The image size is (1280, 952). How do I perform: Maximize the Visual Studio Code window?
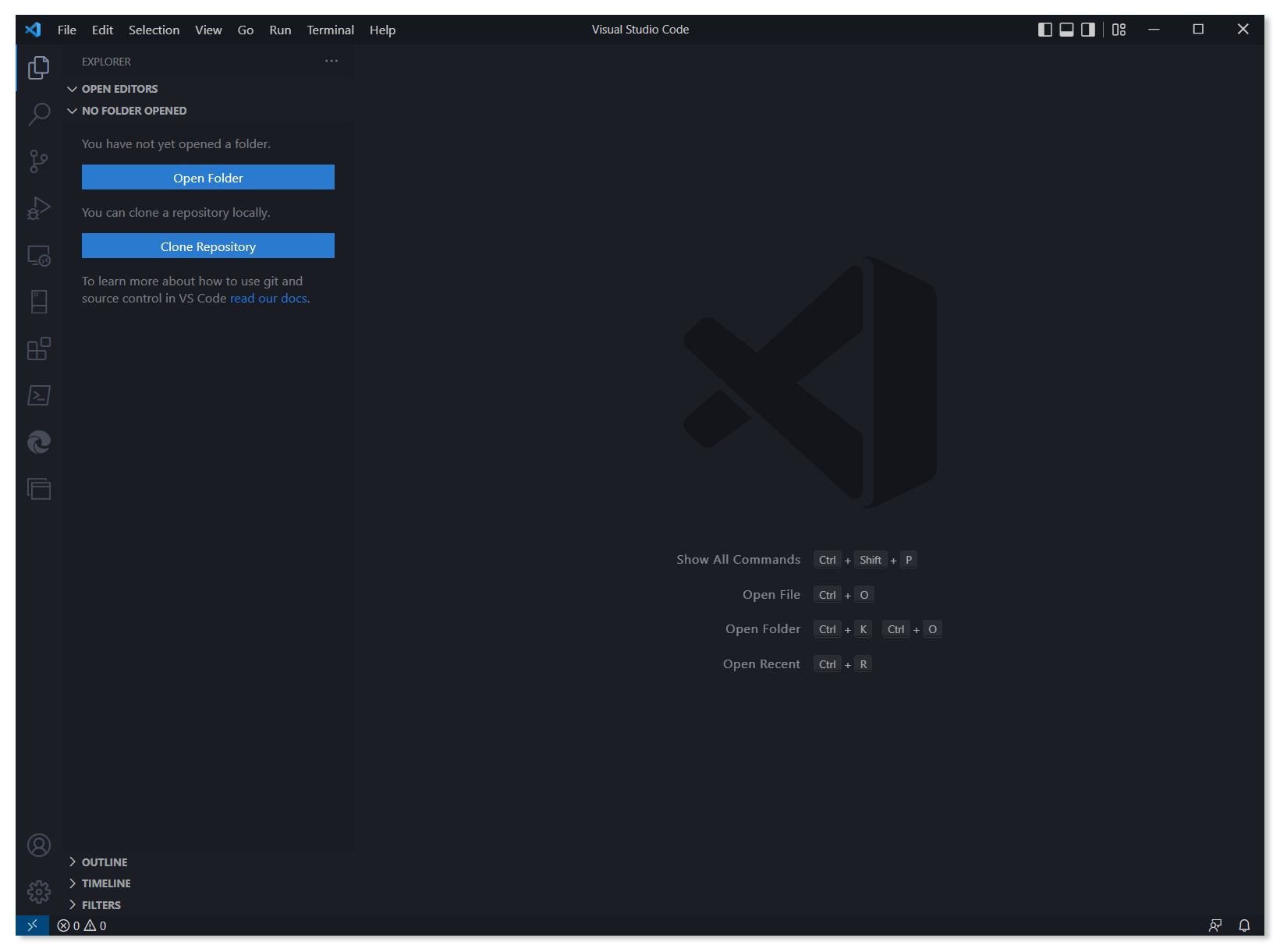pos(1198,30)
